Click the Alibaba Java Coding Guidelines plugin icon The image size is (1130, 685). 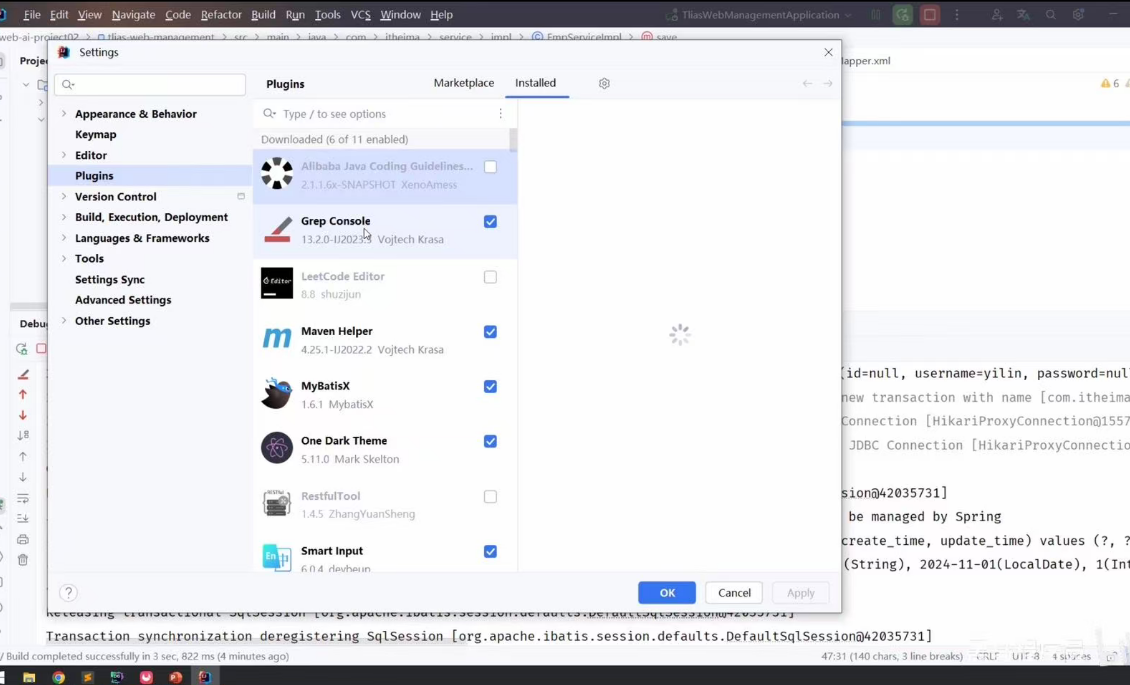[277, 174]
